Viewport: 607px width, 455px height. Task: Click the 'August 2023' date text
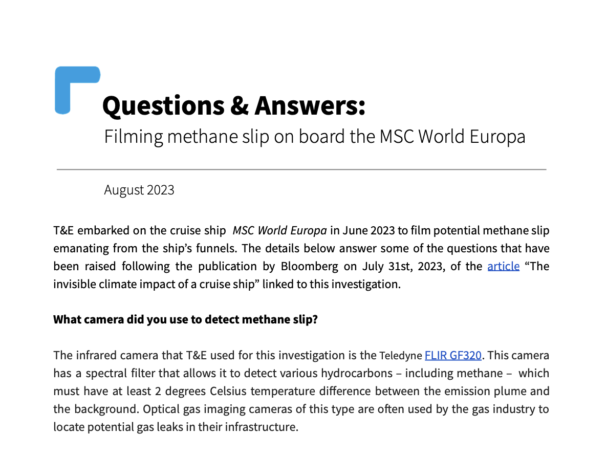tap(139, 190)
